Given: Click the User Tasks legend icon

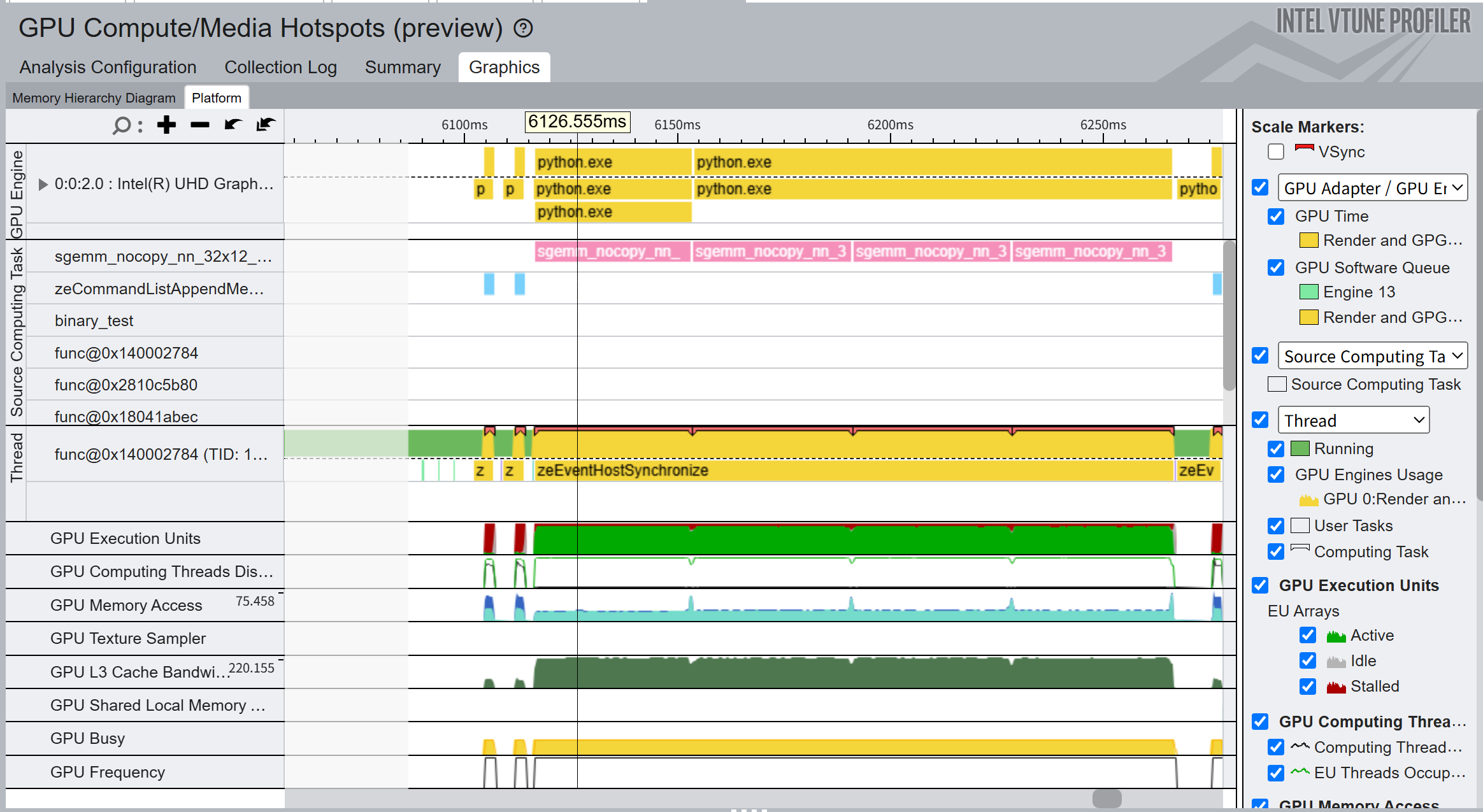Looking at the screenshot, I should click(x=1300, y=525).
